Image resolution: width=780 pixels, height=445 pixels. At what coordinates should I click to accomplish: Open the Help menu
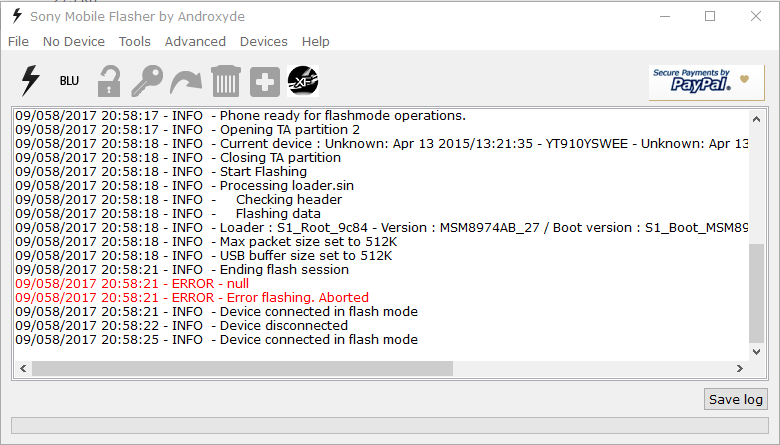(x=315, y=42)
